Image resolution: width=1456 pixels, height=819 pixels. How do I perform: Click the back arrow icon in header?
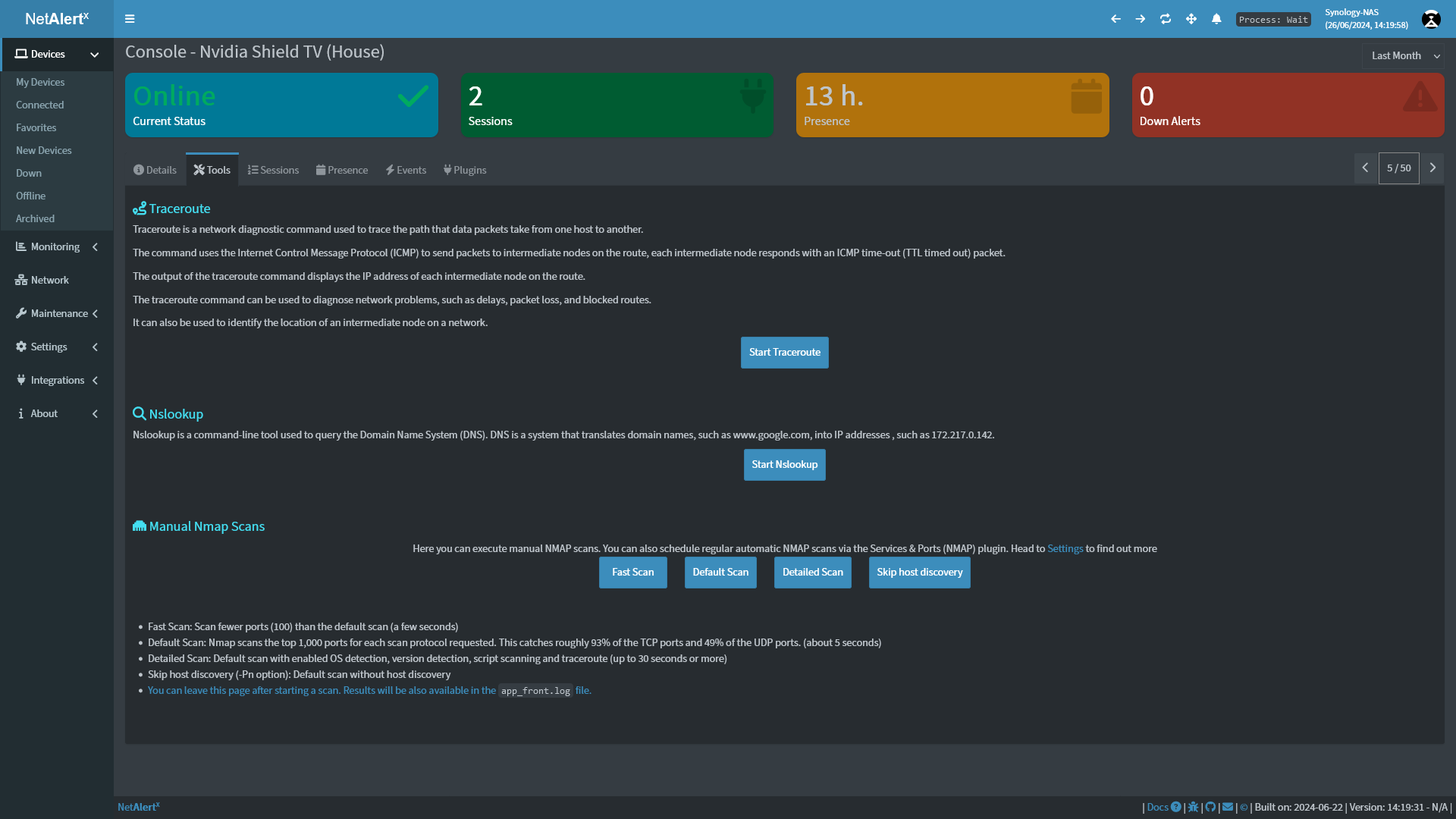[1116, 19]
